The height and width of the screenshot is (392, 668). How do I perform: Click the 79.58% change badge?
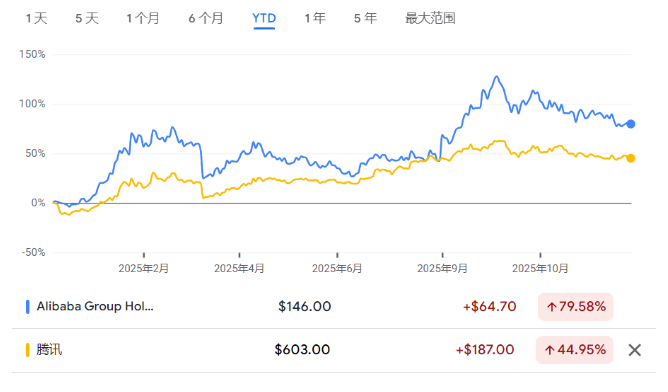pos(576,307)
